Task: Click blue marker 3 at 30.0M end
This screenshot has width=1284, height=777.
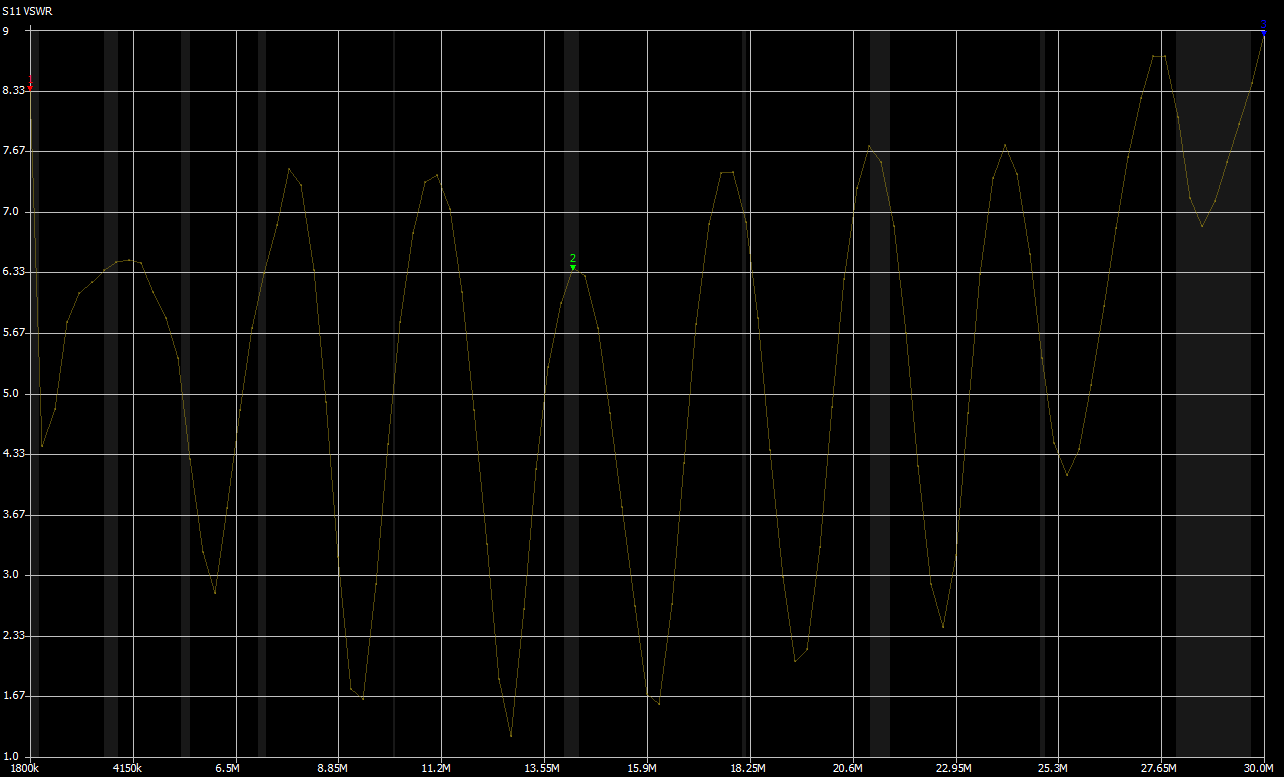Action: (x=1263, y=27)
